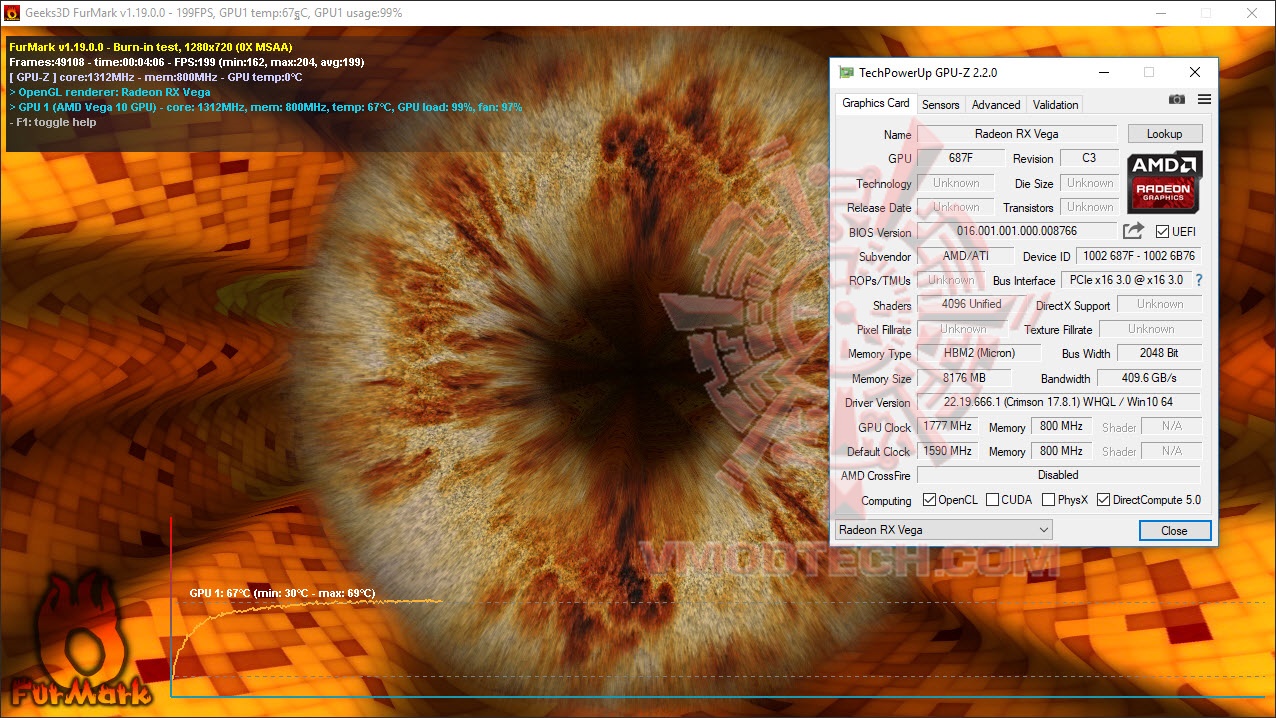Toggle the OpenCL checkbox
This screenshot has height=718, width=1276.
coord(929,500)
